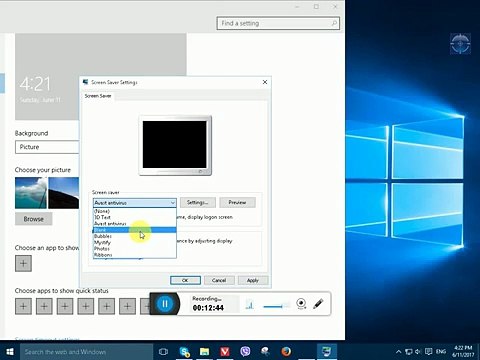
Task: Choose Ribbons from the screen saver list
Action: click(135, 255)
